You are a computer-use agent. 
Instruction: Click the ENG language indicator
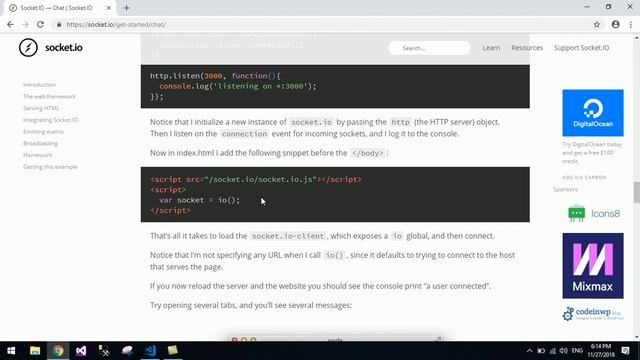[x=577, y=351]
